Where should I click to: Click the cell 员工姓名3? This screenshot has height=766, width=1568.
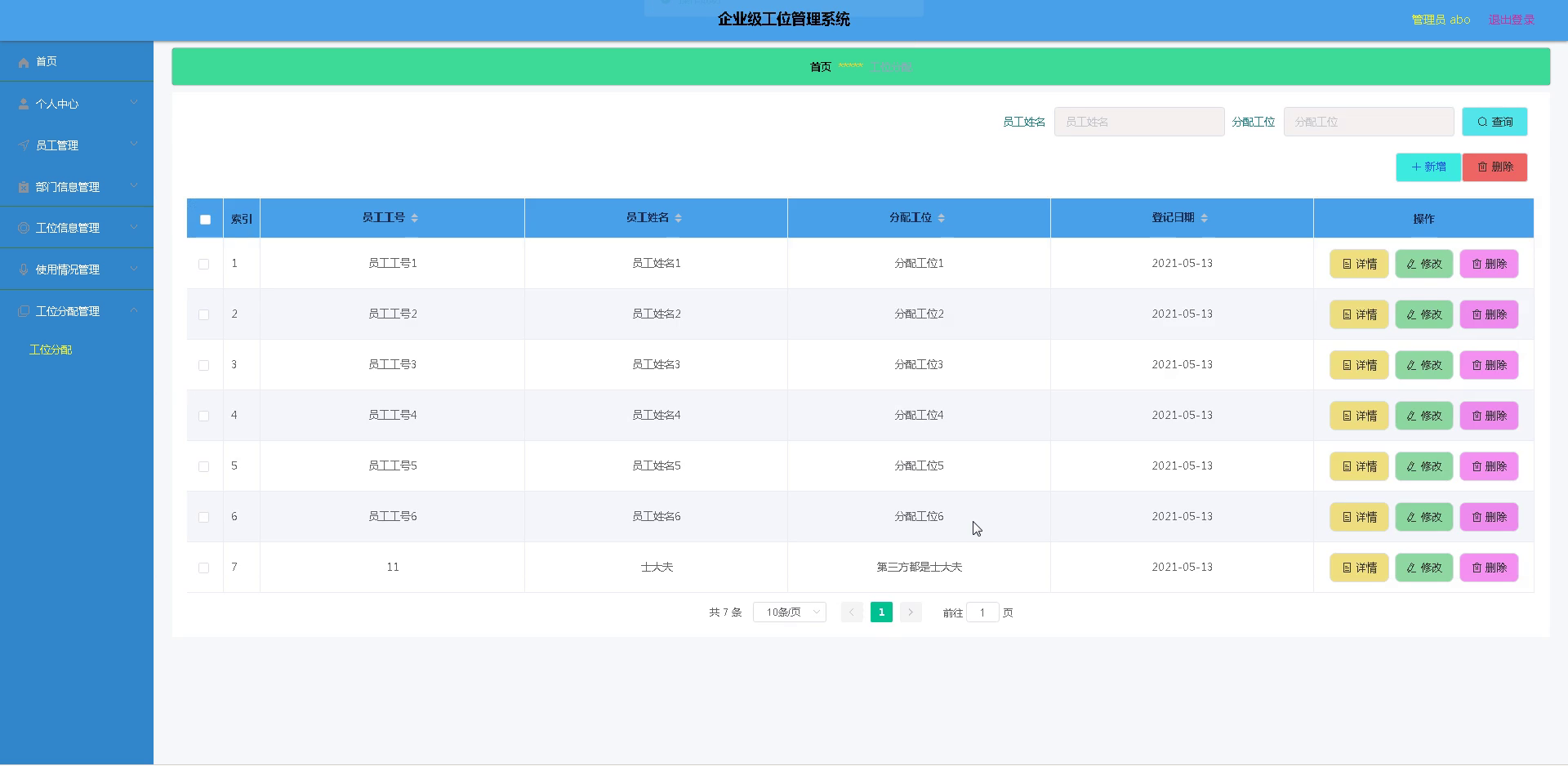[656, 365]
